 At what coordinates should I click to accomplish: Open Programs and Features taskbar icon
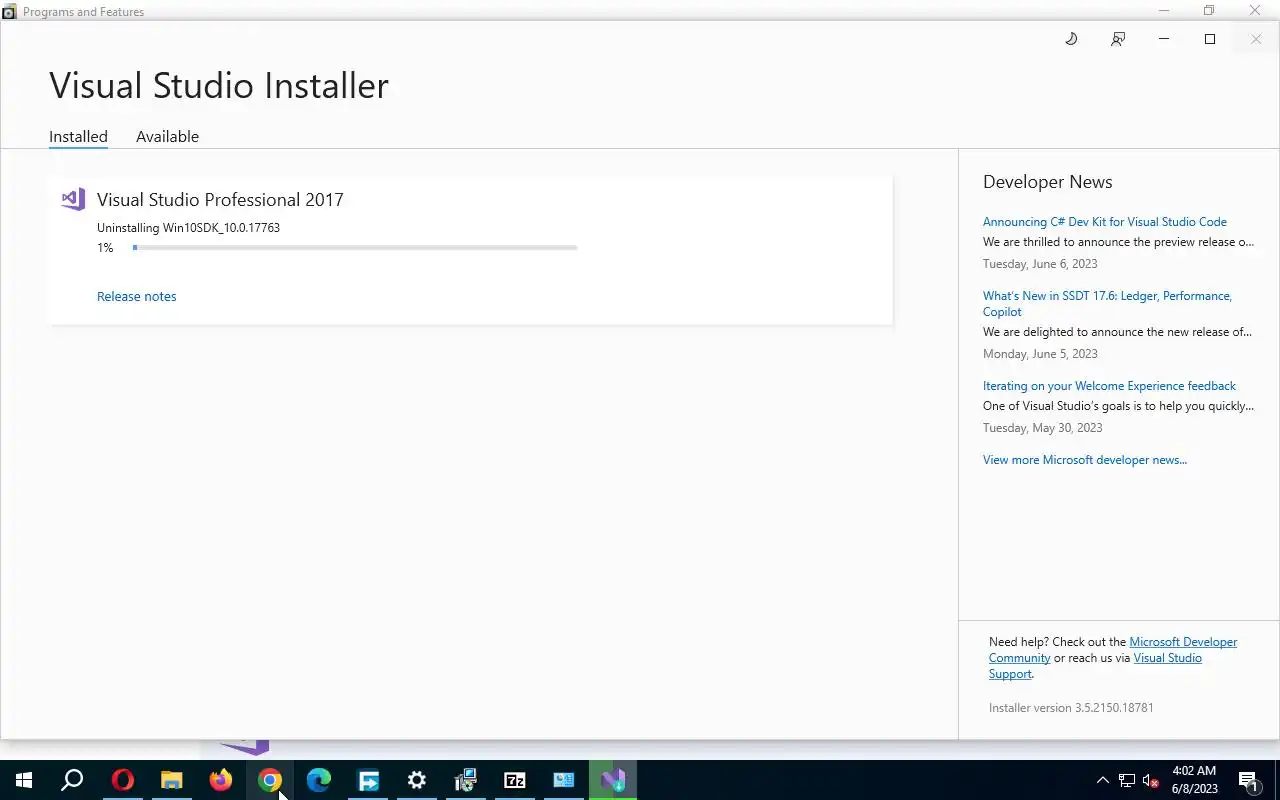pyautogui.click(x=466, y=780)
